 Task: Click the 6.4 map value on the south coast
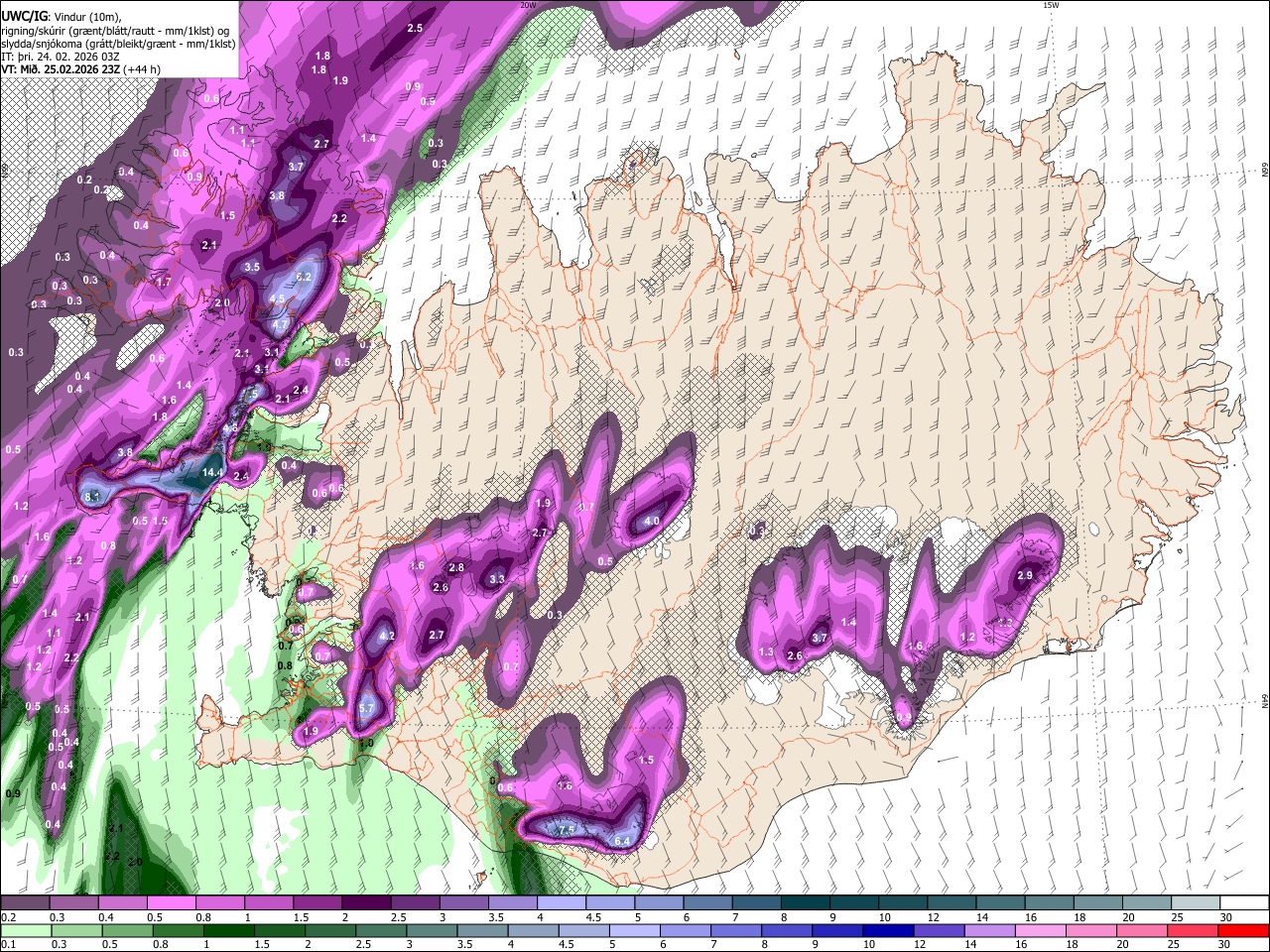622,841
